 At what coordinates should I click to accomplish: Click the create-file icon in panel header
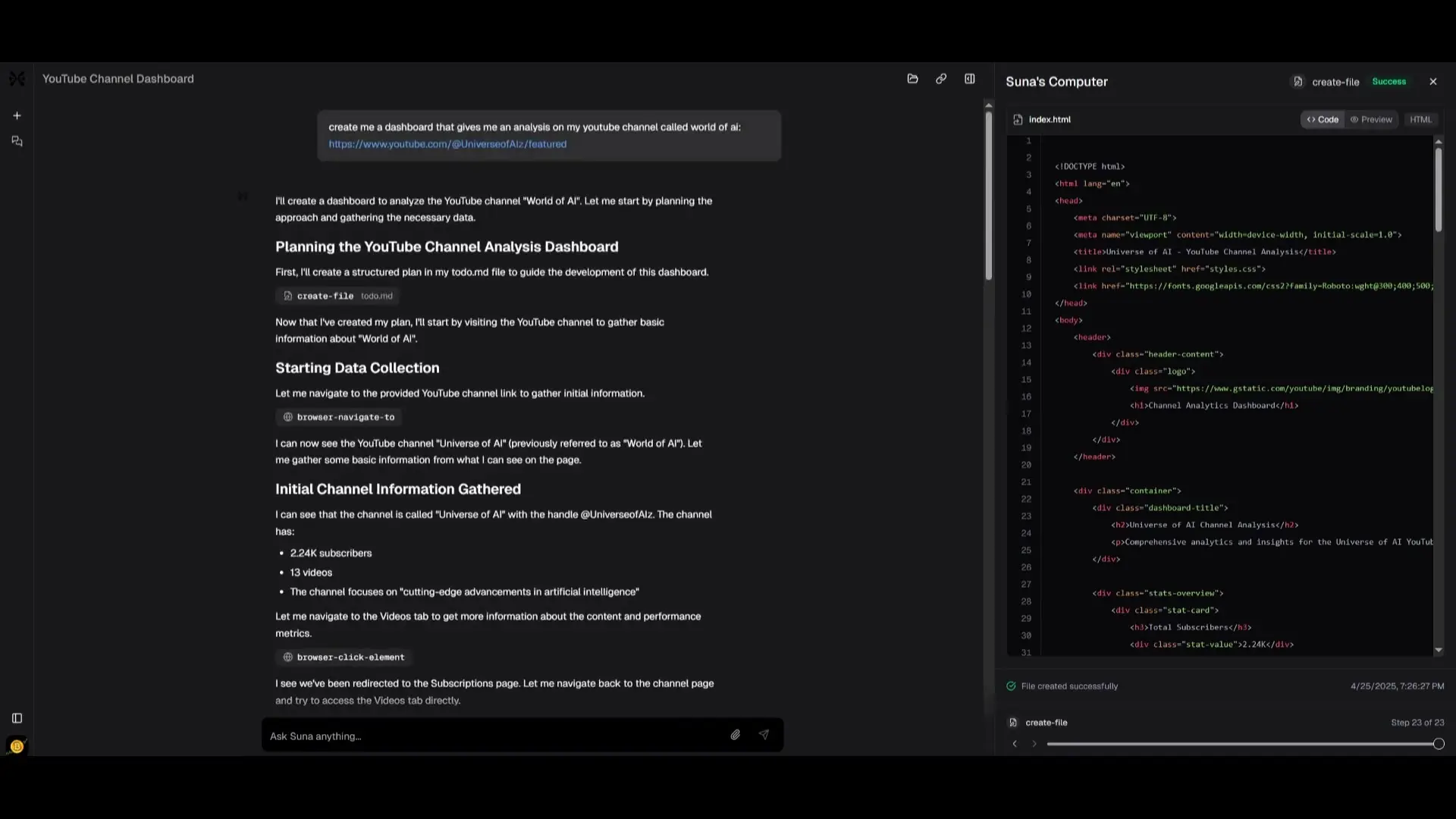[1298, 82]
